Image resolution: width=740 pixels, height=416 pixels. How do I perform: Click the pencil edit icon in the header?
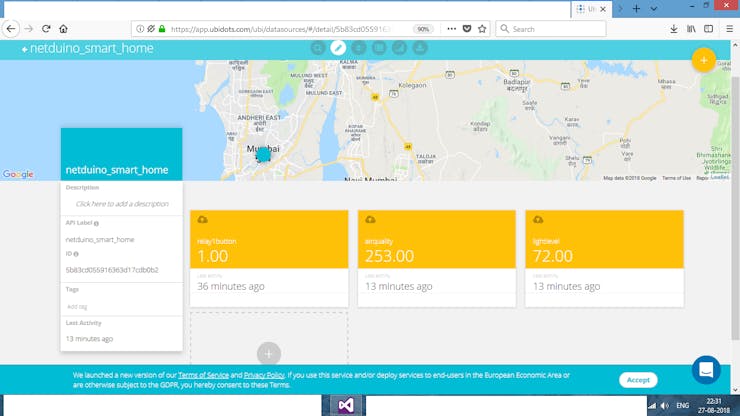tap(338, 48)
